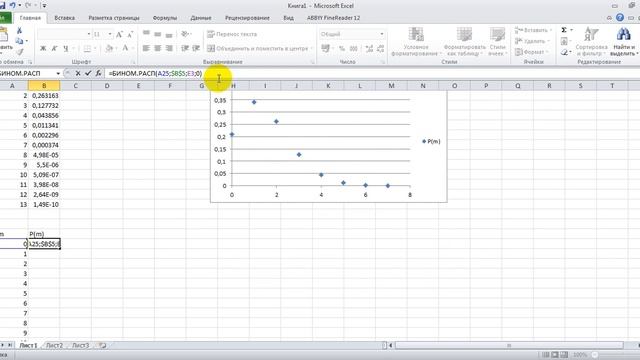640x360 pixels.
Task: Toggle Bold (Ж) formatting
Action: tap(43, 49)
